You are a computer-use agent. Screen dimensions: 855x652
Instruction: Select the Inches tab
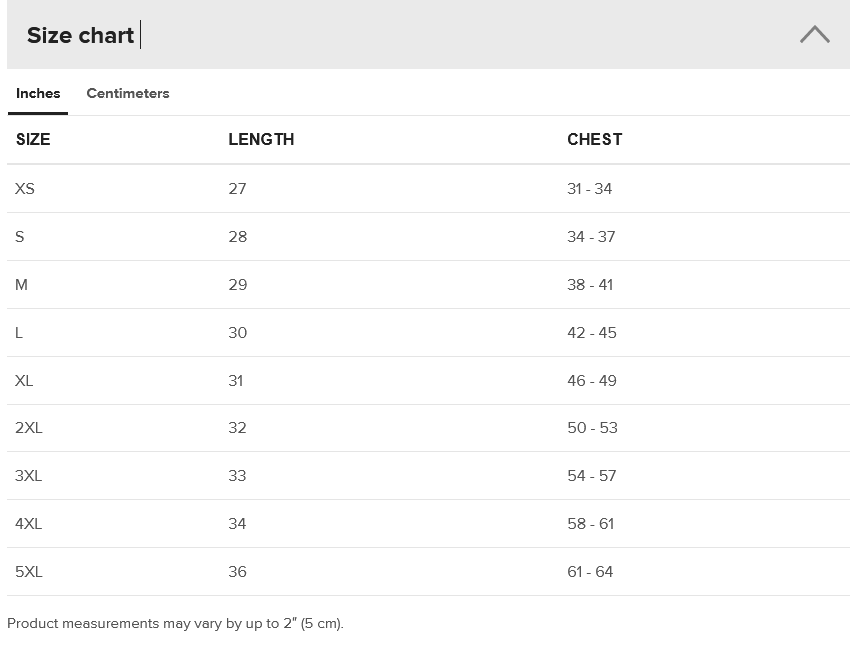click(x=38, y=93)
